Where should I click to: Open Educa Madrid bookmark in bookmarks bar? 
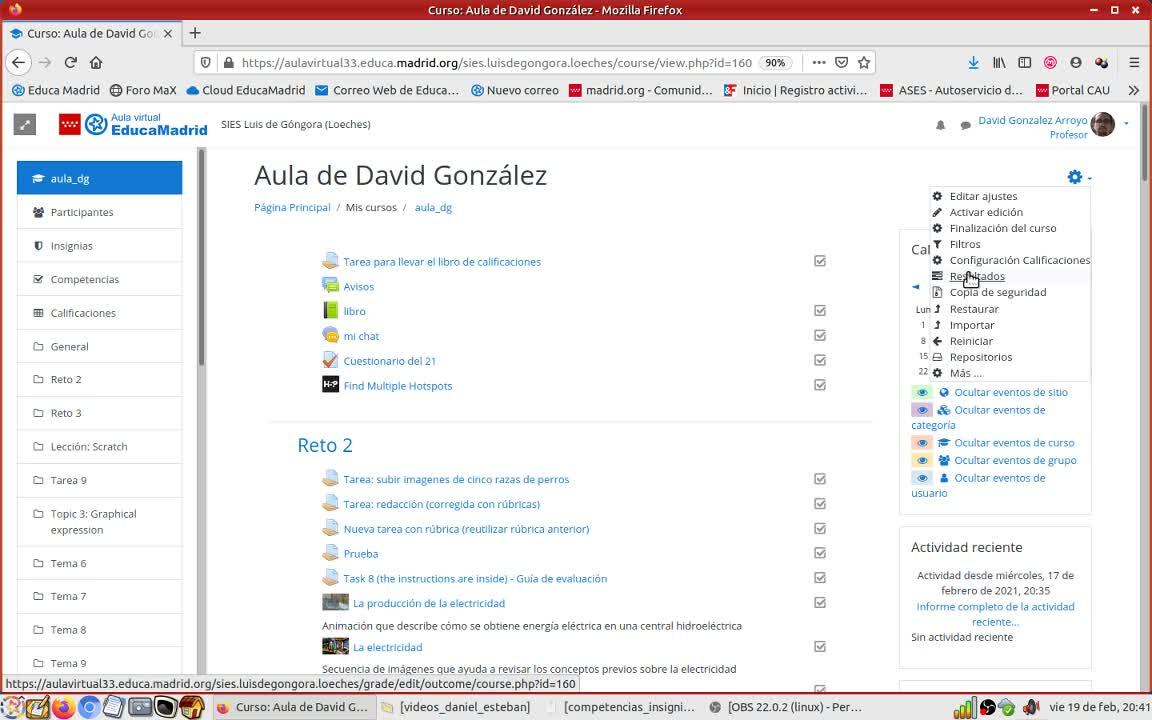pyautogui.click(x=56, y=90)
